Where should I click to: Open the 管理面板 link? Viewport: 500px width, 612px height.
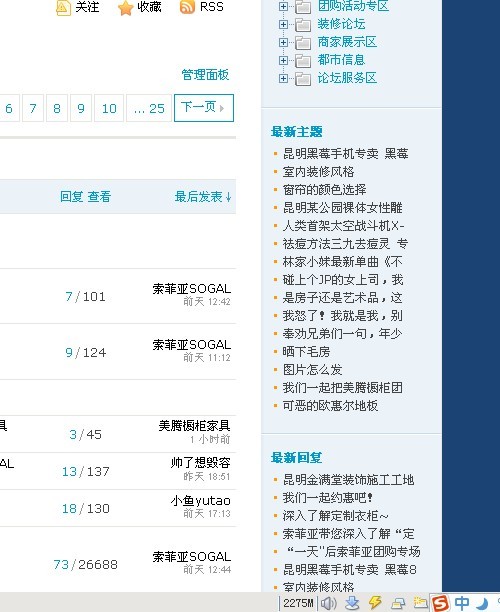(205, 75)
